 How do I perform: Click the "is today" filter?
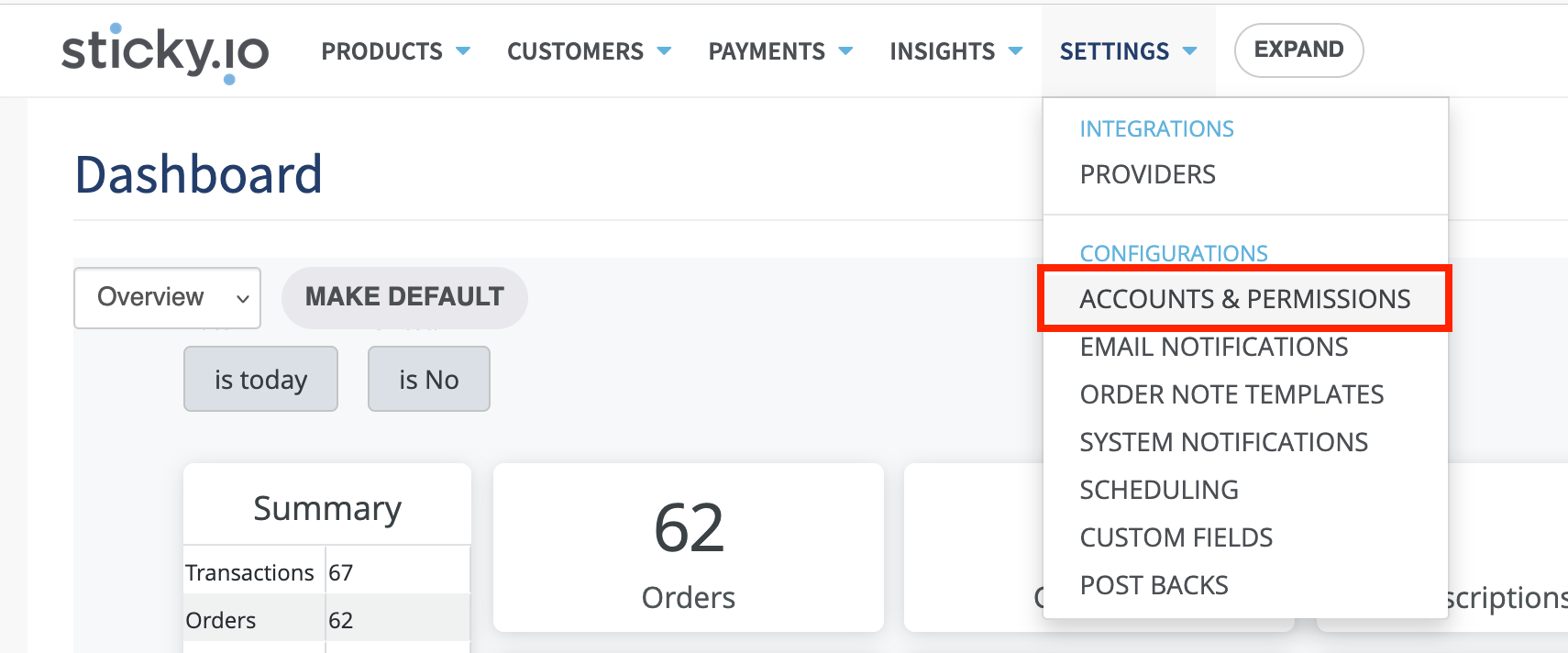(x=260, y=379)
